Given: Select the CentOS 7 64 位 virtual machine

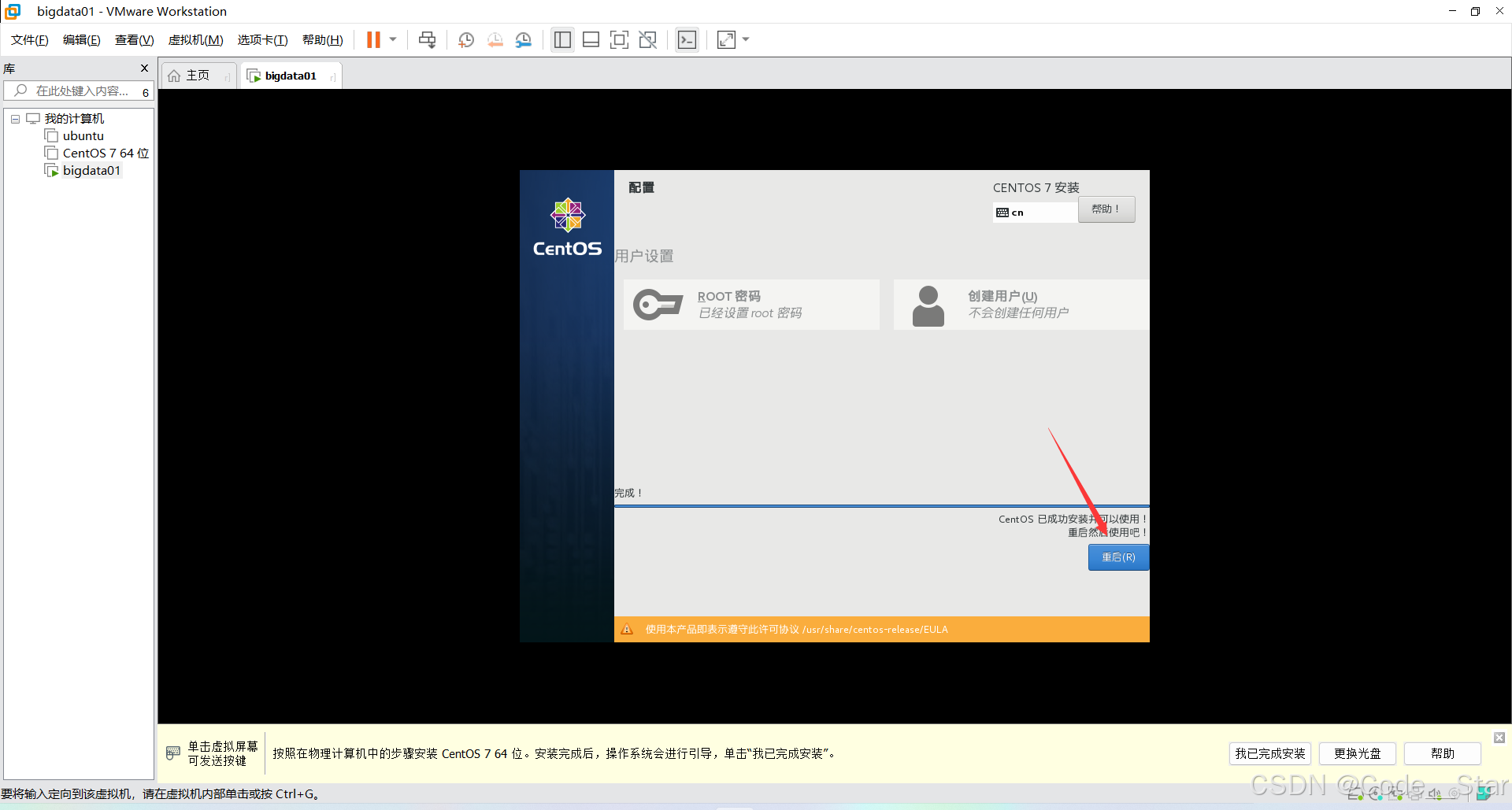Looking at the screenshot, I should pos(106,153).
